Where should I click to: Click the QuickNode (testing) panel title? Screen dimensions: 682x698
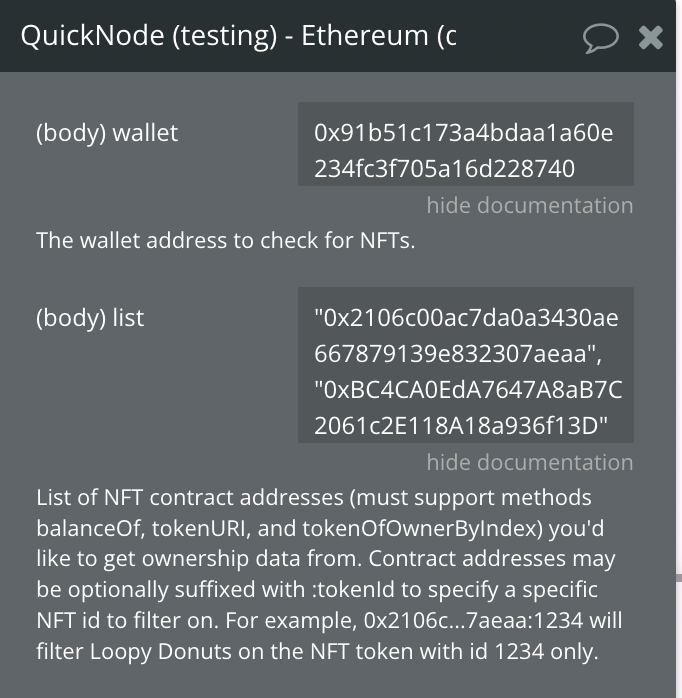coord(238,36)
